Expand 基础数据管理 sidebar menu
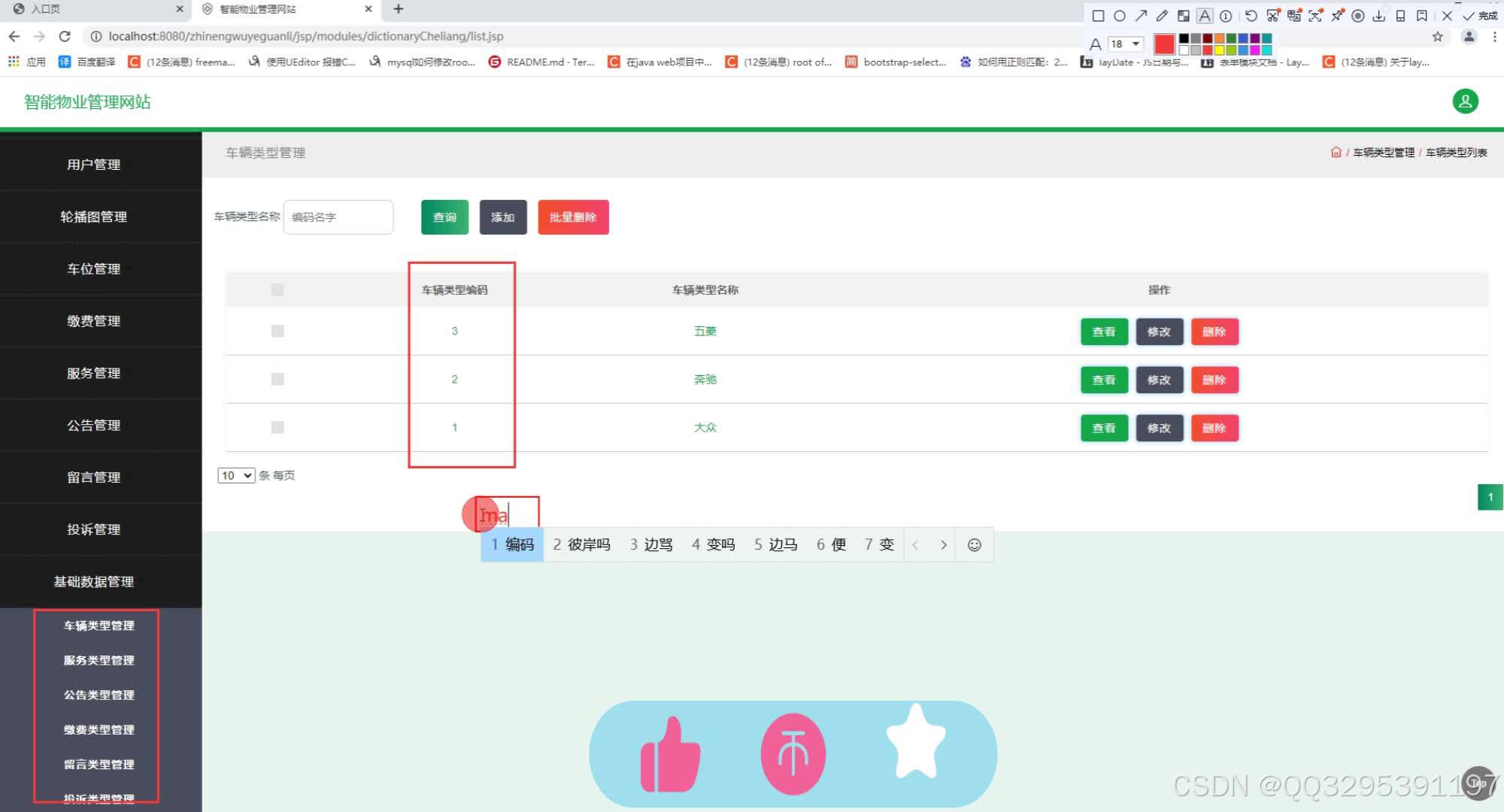 pyautogui.click(x=94, y=581)
